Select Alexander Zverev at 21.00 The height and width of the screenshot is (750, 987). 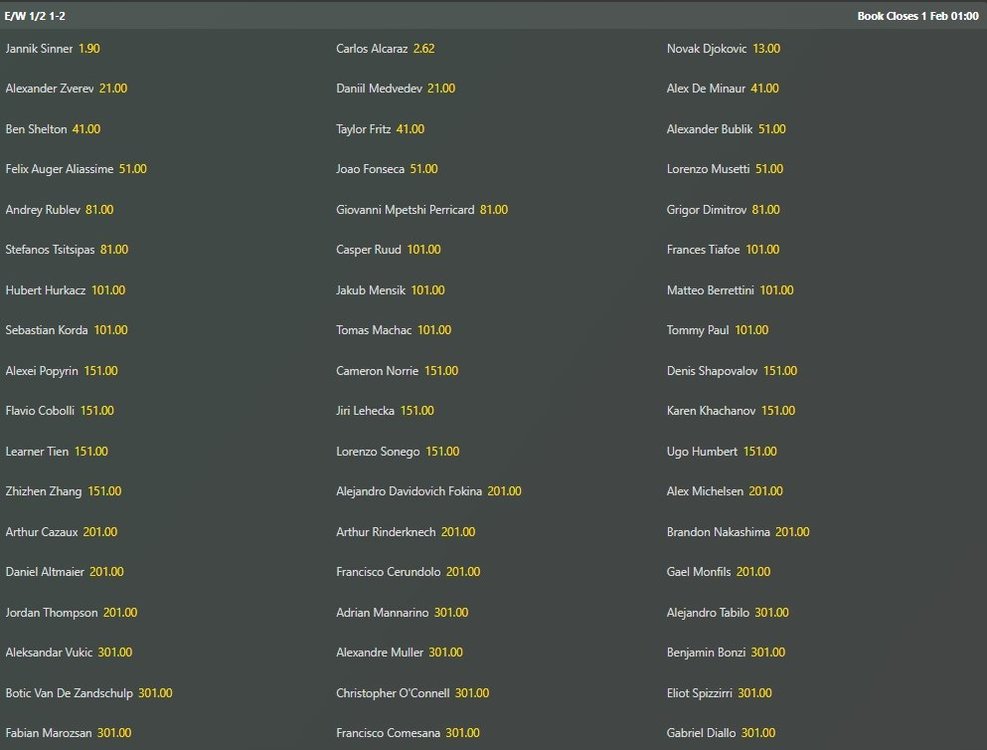coord(113,88)
